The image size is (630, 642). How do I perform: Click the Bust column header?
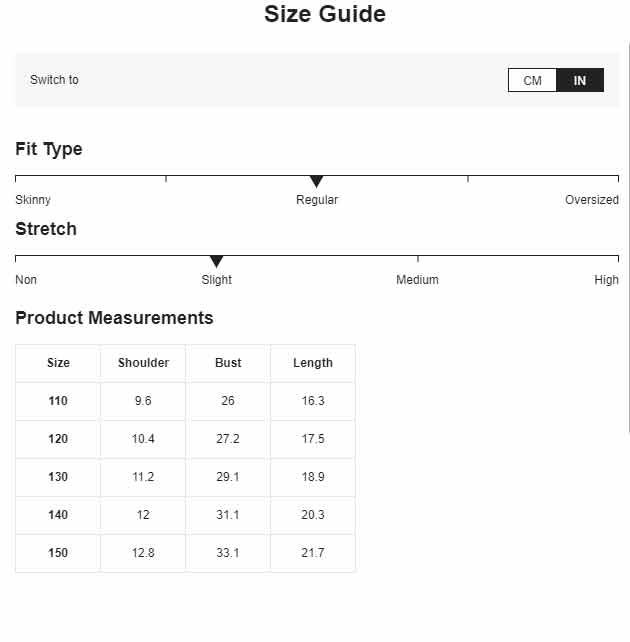click(x=228, y=363)
